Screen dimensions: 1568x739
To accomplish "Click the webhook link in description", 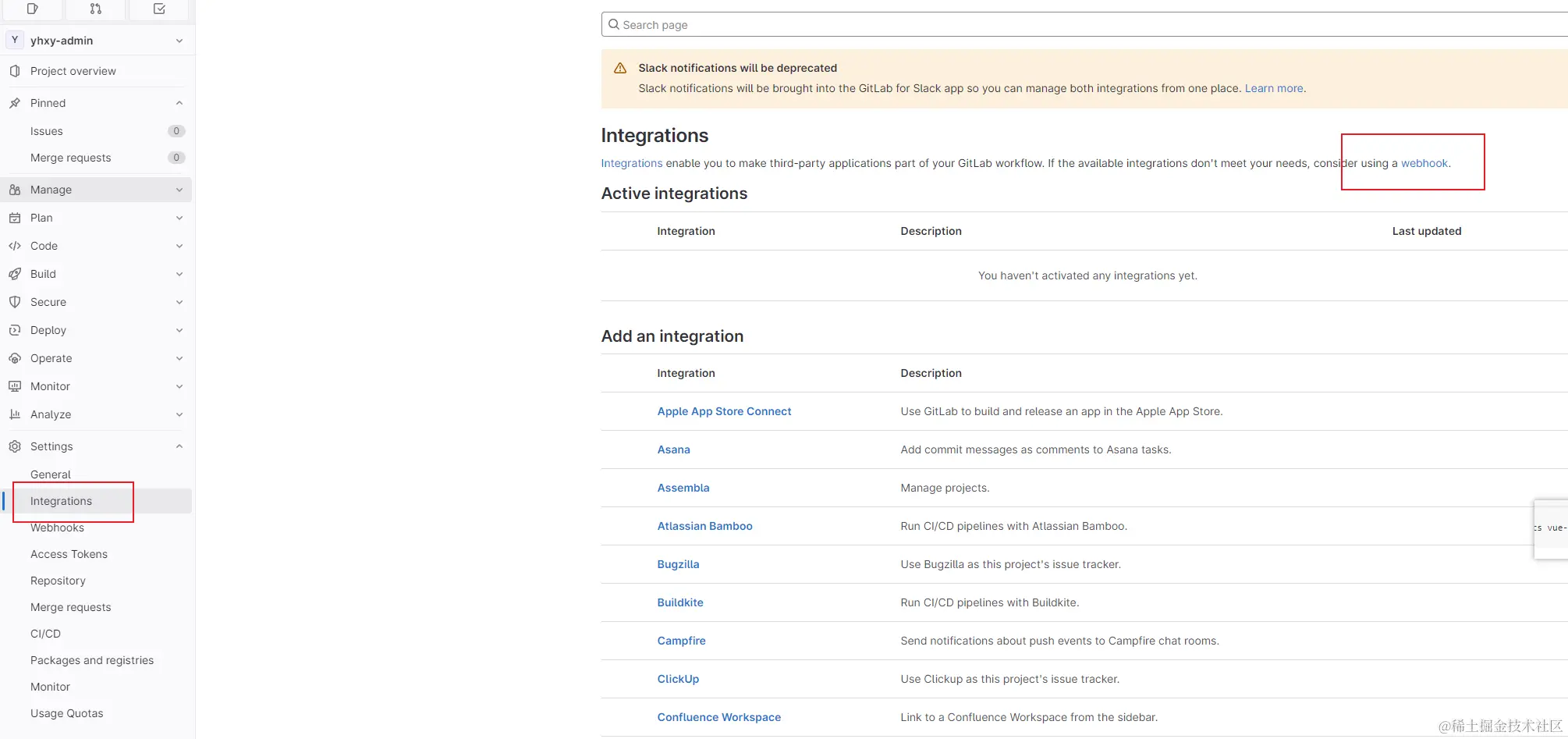I will [1424, 163].
